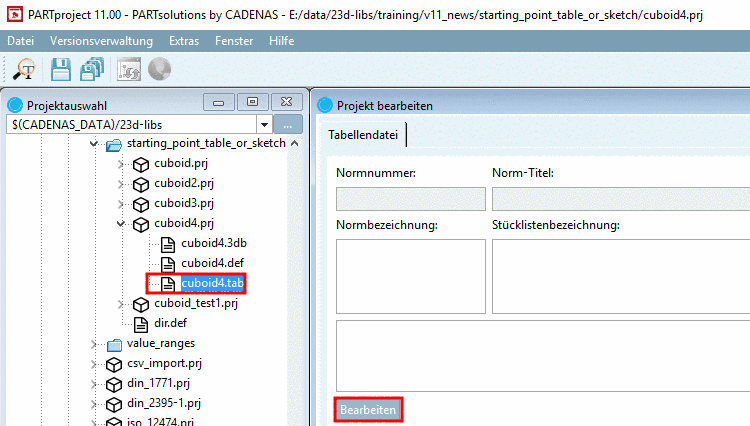Click the tree scroll-up arrow
The width and height of the screenshot is (750, 426).
coord(295,143)
